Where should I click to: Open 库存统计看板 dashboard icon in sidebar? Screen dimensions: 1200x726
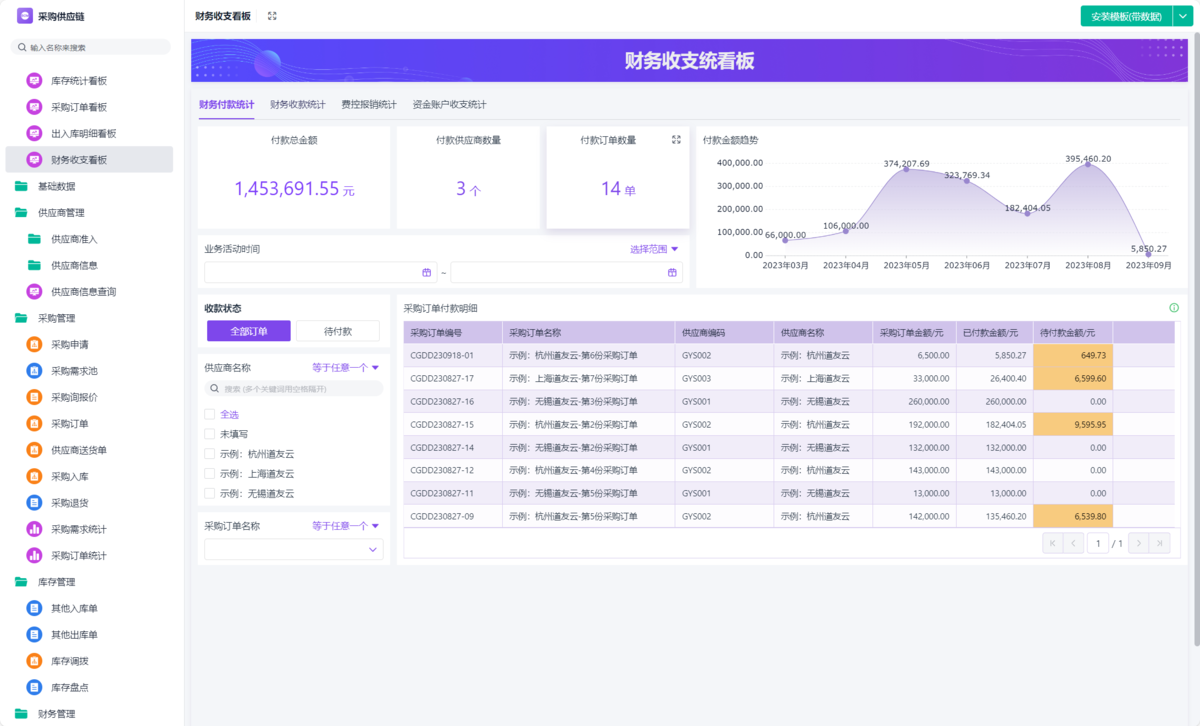tap(34, 81)
